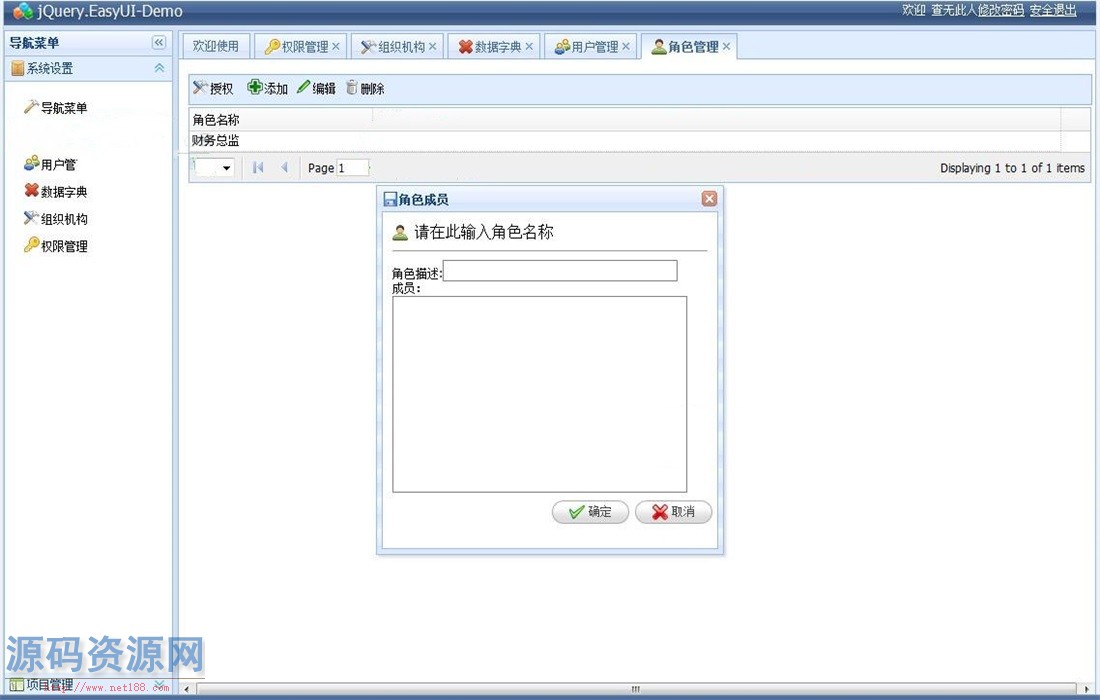
Task: Click the 授权 (authorize) toolbar icon
Action: [x=200, y=89]
